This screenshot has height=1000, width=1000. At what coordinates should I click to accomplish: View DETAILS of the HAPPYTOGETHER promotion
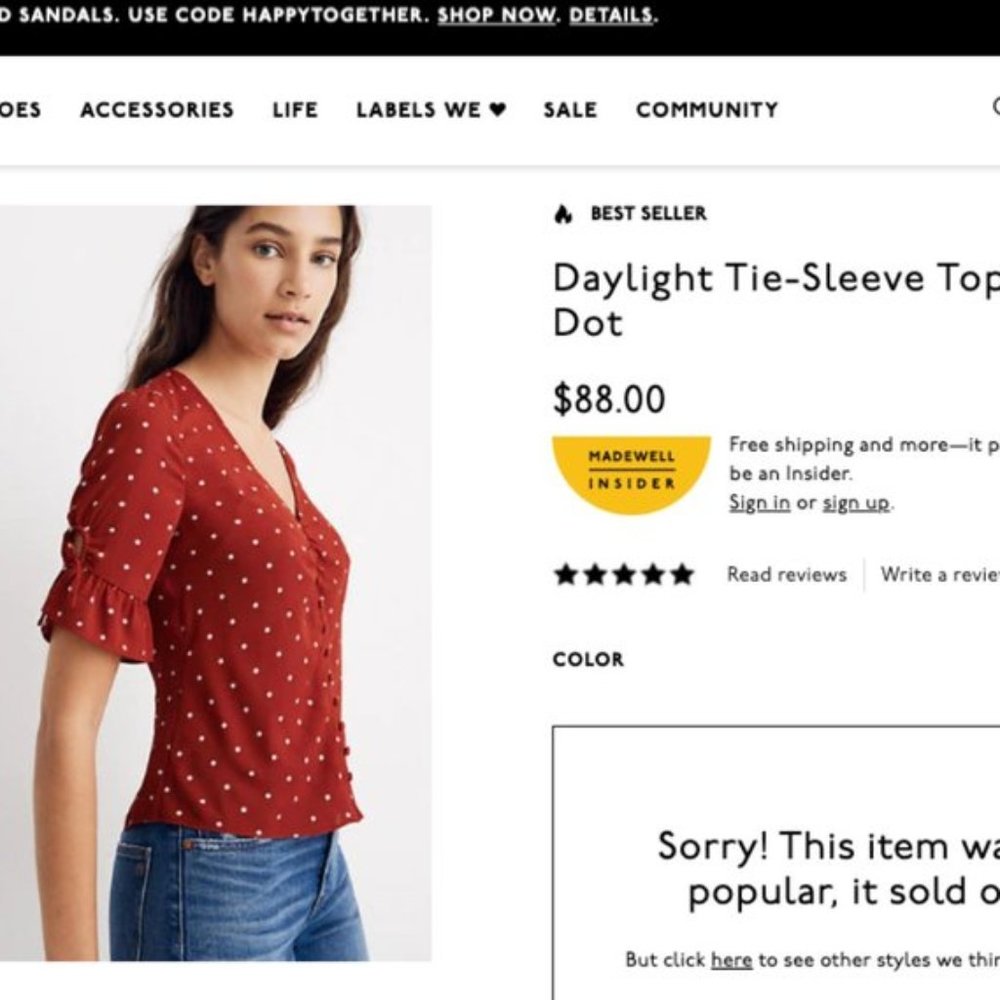[x=611, y=15]
